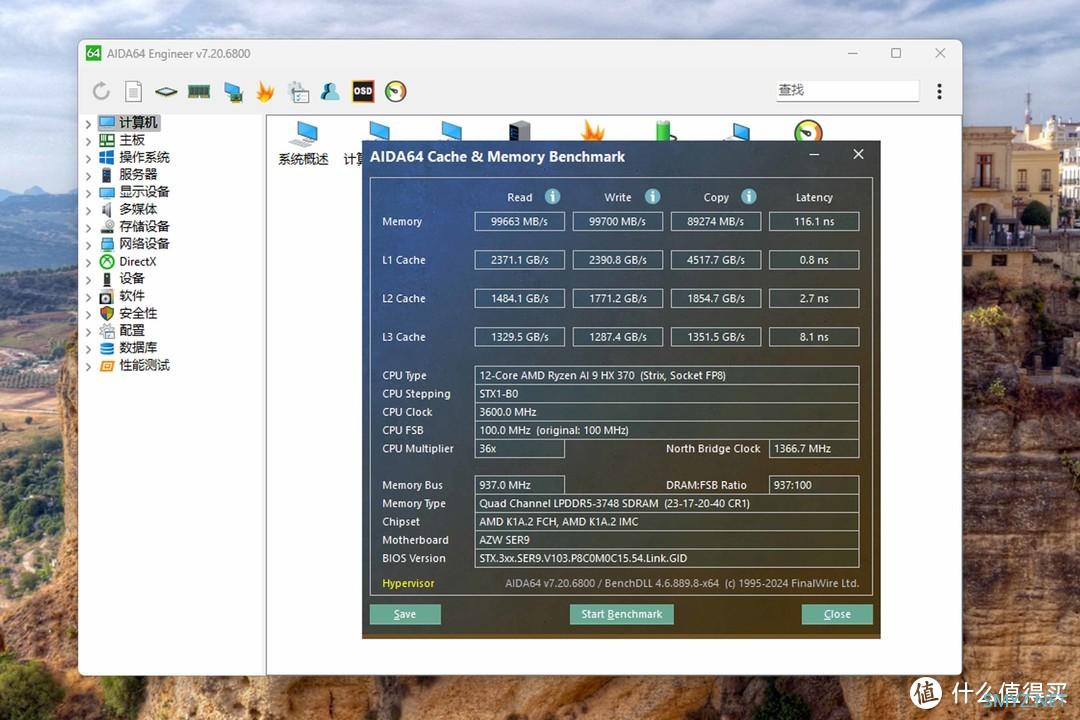
Task: Select 性能测试 tree item
Action: click(x=144, y=365)
